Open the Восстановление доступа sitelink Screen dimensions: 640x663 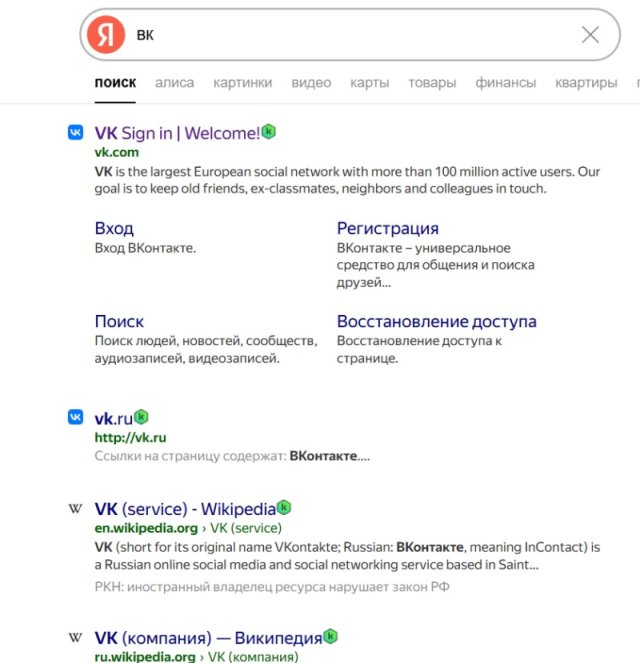[x=437, y=321]
